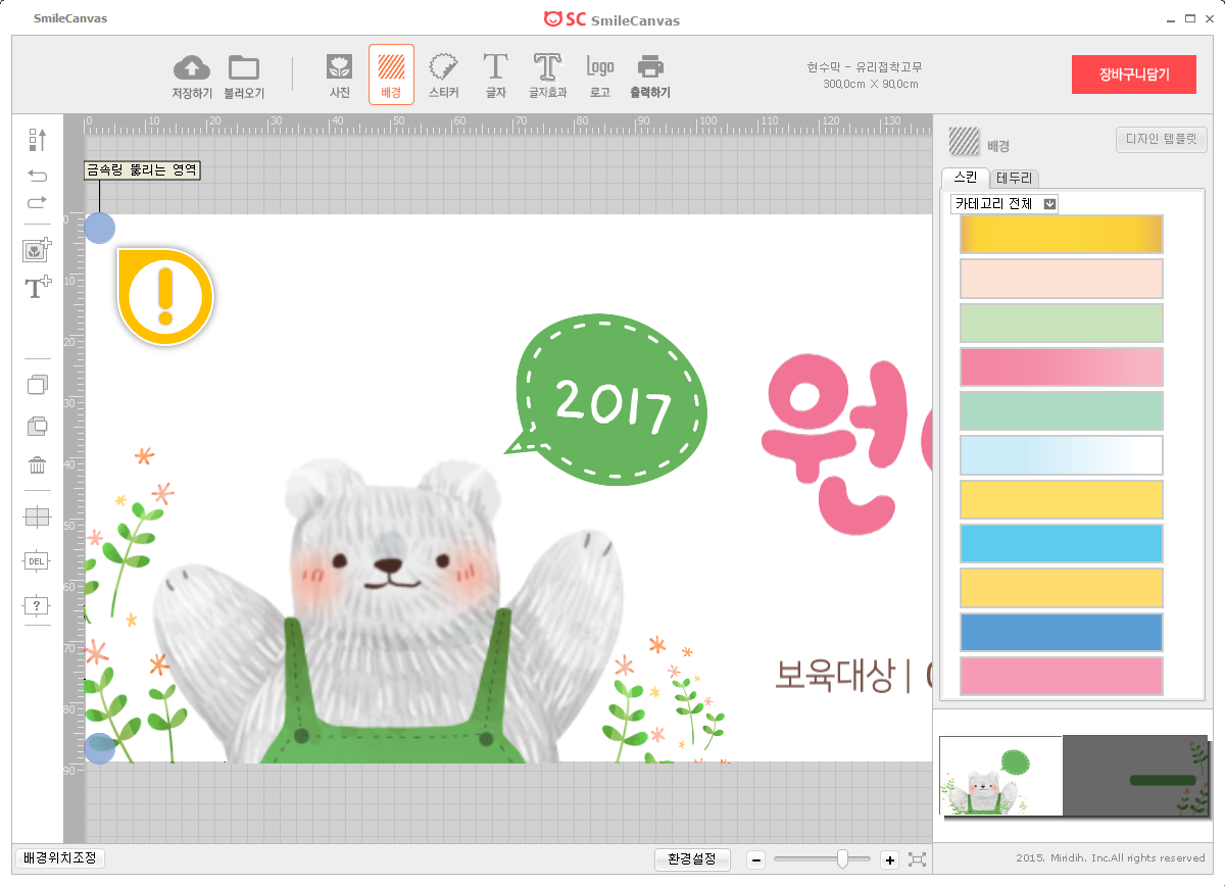Switch to the 스킨 tab

click(965, 178)
